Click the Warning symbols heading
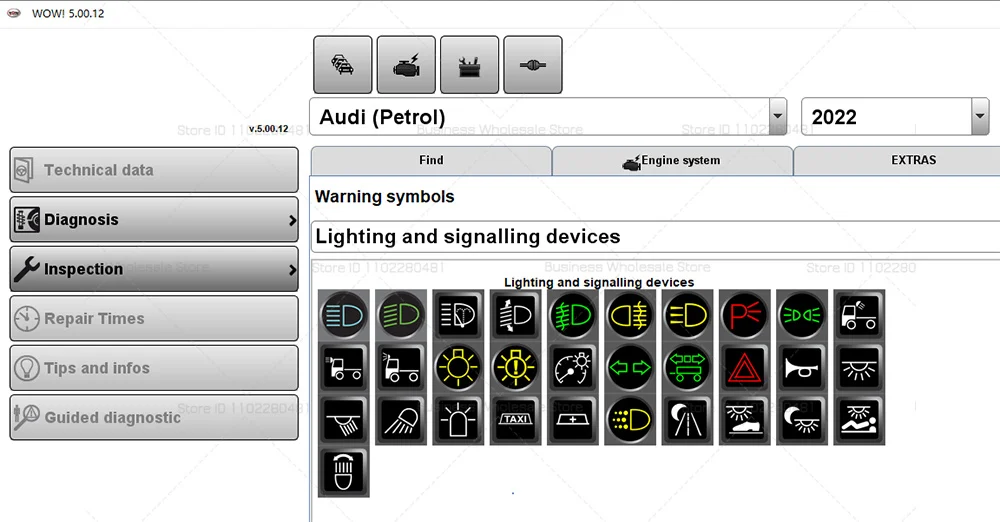Viewport: 1000px width, 522px height. [385, 197]
